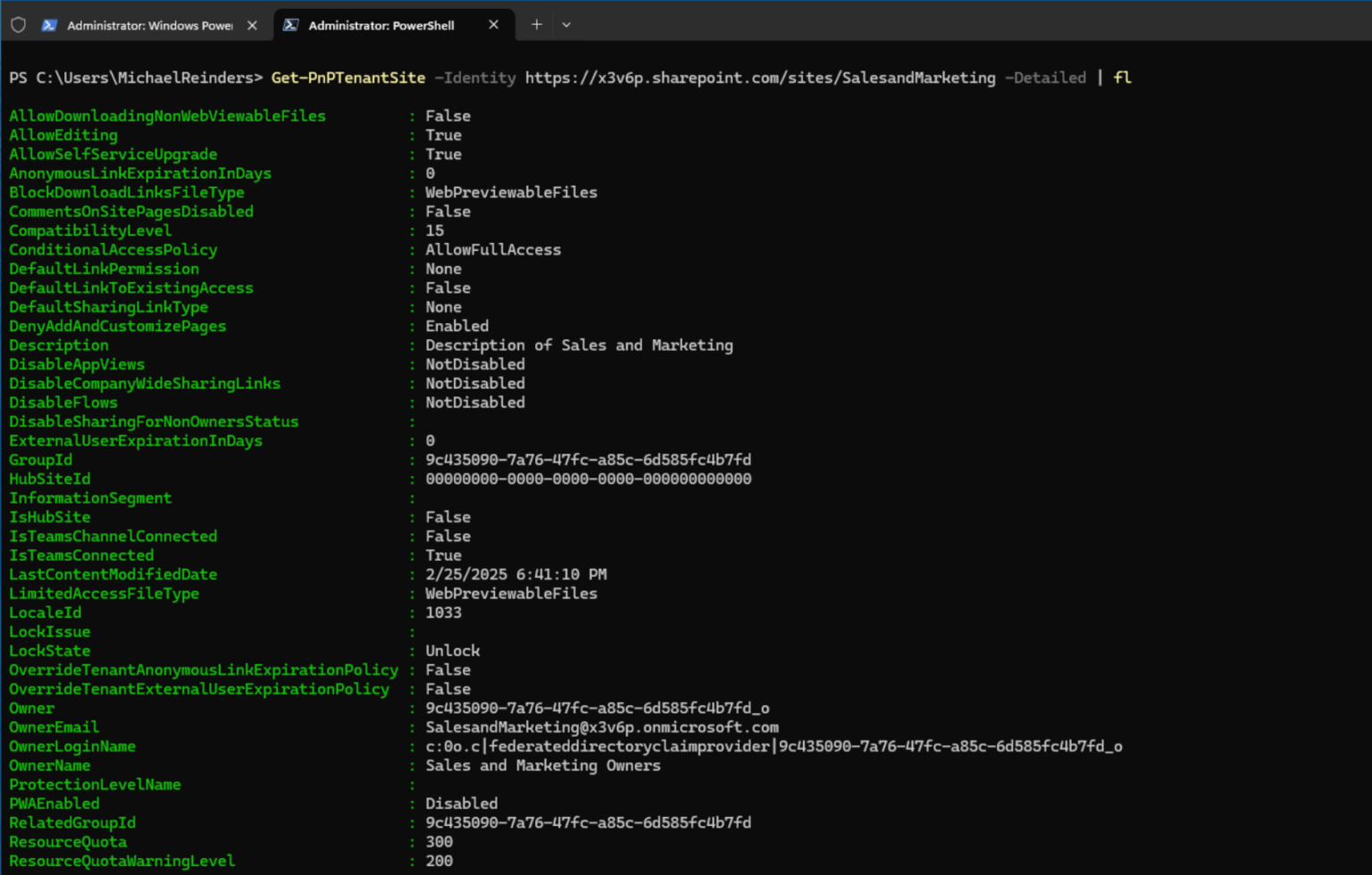Click the ConditionalAccessPolicy AllowFullAccess value
Image resolution: width=1372 pixels, height=875 pixels.
pyautogui.click(x=493, y=249)
